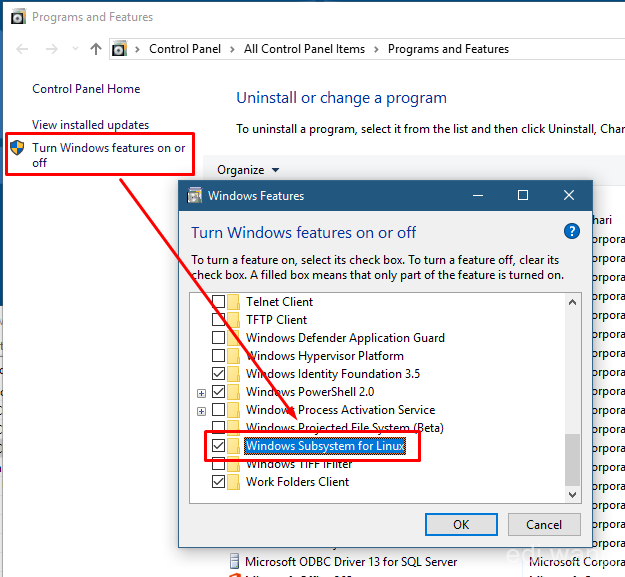
Task: Open the Organize dropdown menu
Action: [x=248, y=170]
